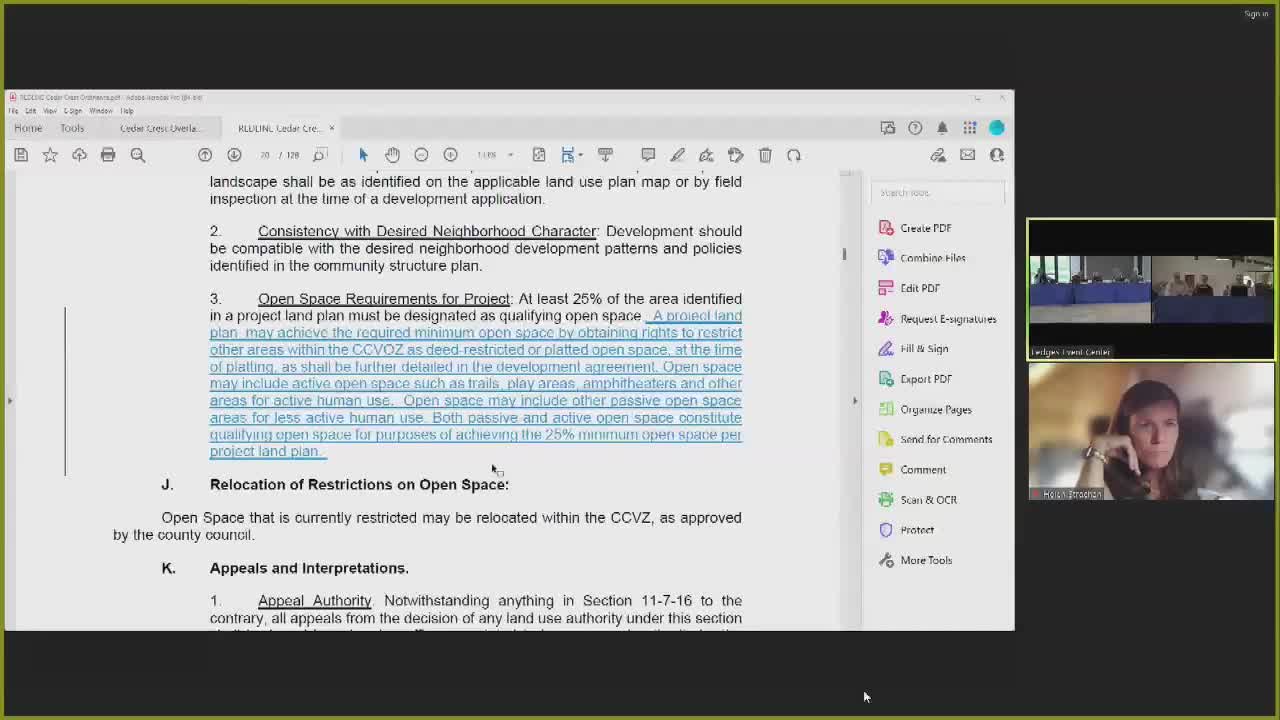Click the Highlight pen tool icon
Image resolution: width=1280 pixels, height=720 pixels.
pyautogui.click(x=677, y=155)
